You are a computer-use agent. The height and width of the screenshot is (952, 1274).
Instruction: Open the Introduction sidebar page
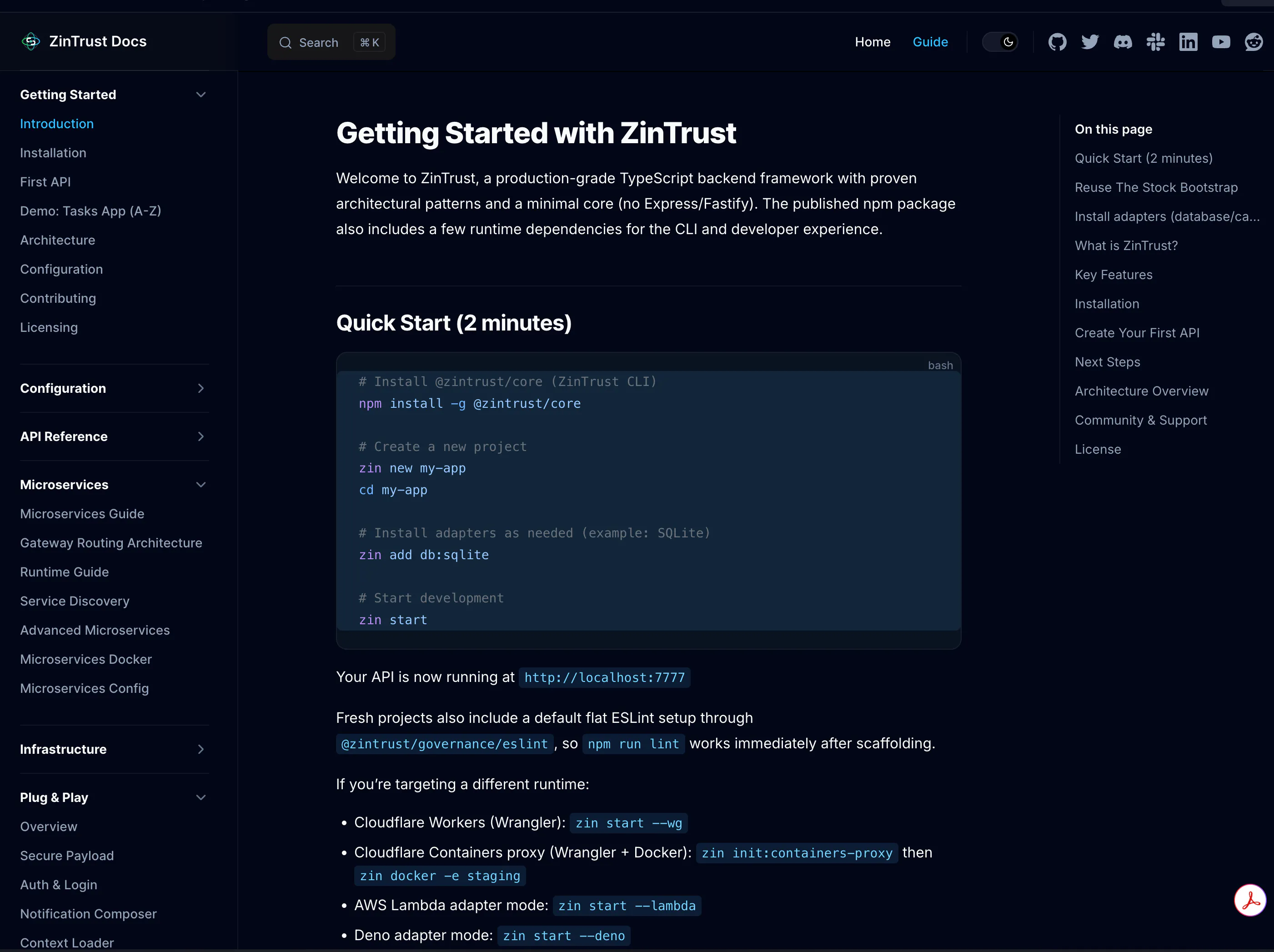tap(56, 124)
